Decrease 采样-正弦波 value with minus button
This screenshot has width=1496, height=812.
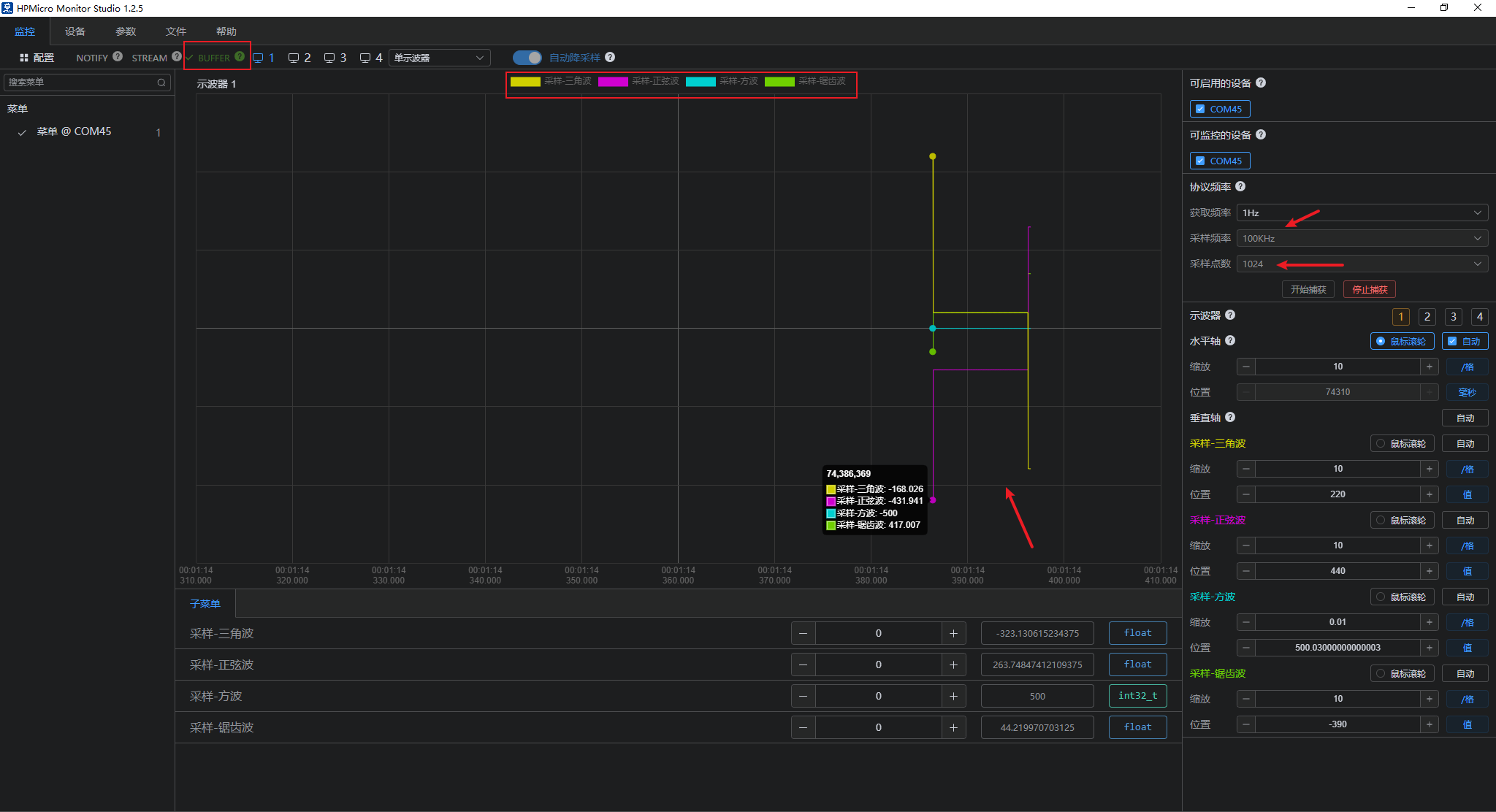click(804, 664)
